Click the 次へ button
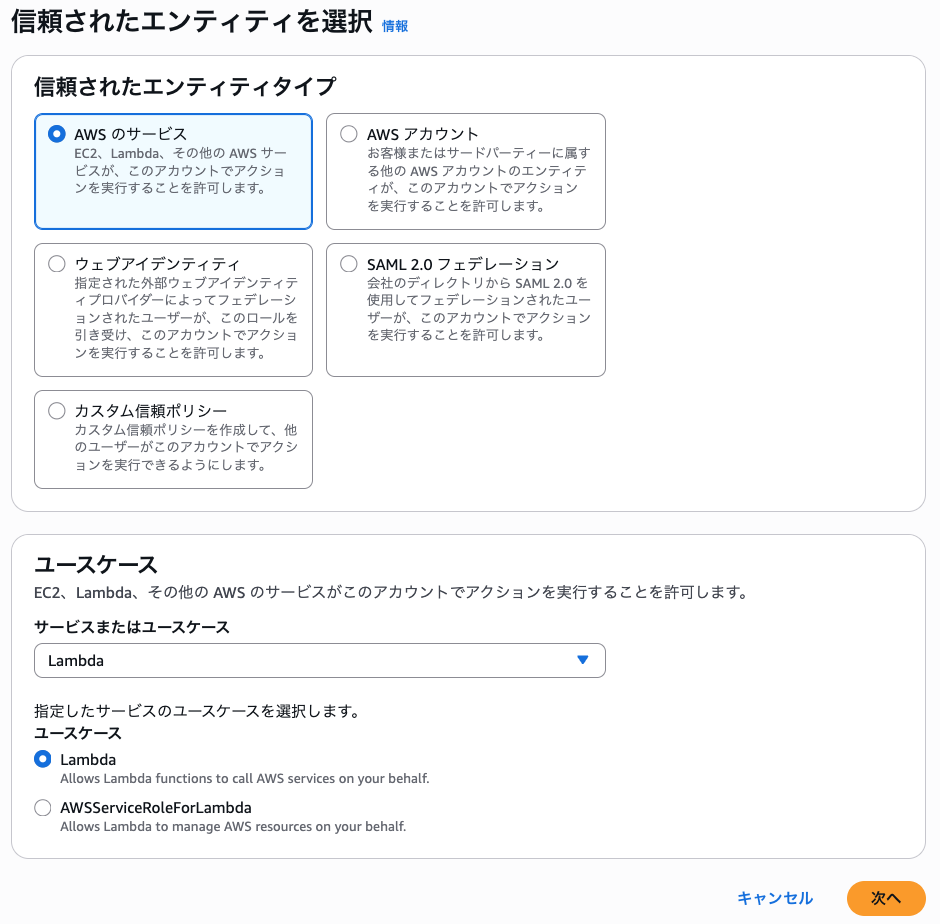The image size is (940, 924). pyautogui.click(x=886, y=898)
